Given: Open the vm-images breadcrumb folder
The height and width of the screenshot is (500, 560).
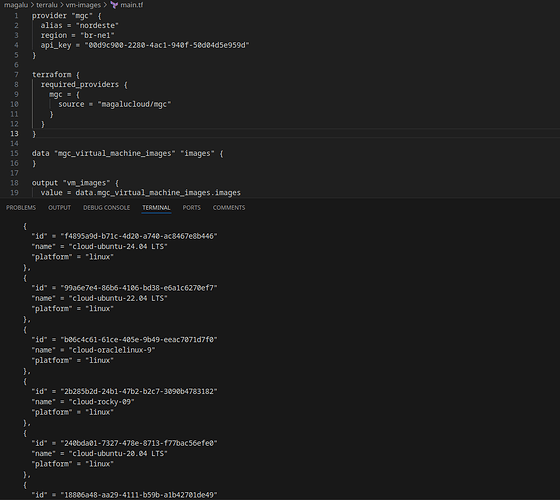Looking at the screenshot, I should (x=83, y=5).
